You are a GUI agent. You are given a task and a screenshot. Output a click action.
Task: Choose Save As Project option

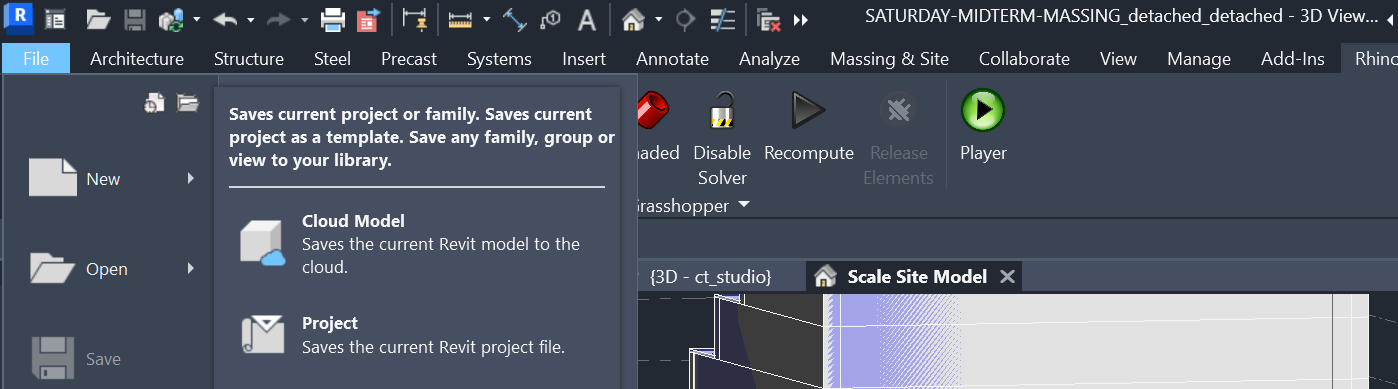[x=417, y=336]
